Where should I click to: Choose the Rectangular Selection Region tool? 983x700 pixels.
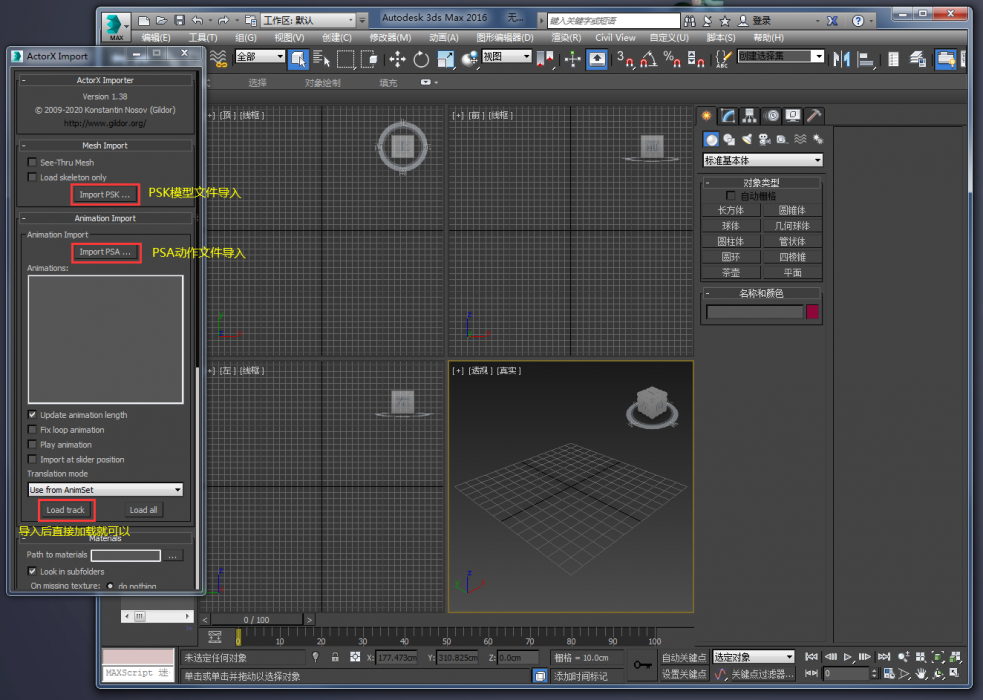345,60
